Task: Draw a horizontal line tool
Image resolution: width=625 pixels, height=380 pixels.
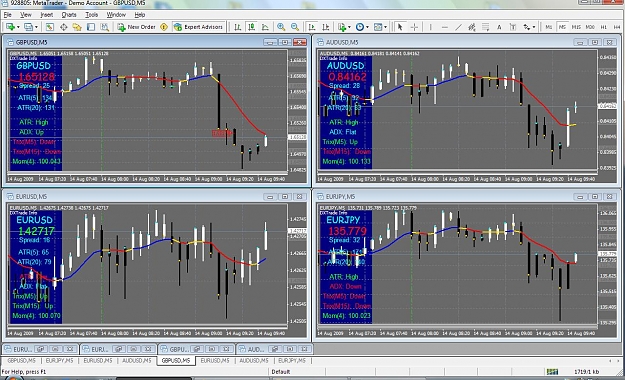Action: 445,27
